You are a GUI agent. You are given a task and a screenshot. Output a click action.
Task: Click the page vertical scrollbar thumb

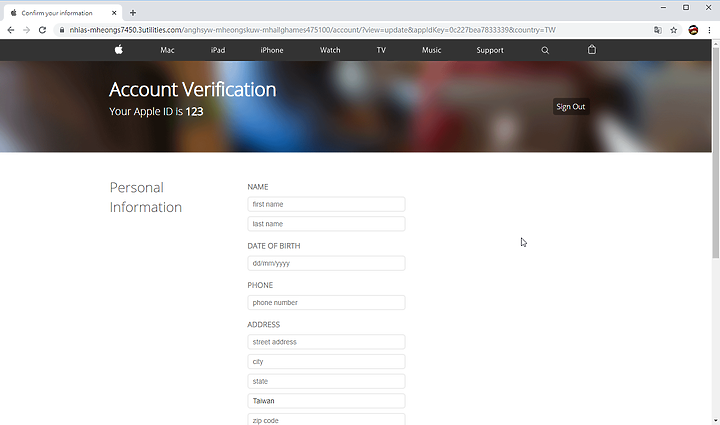(715, 151)
